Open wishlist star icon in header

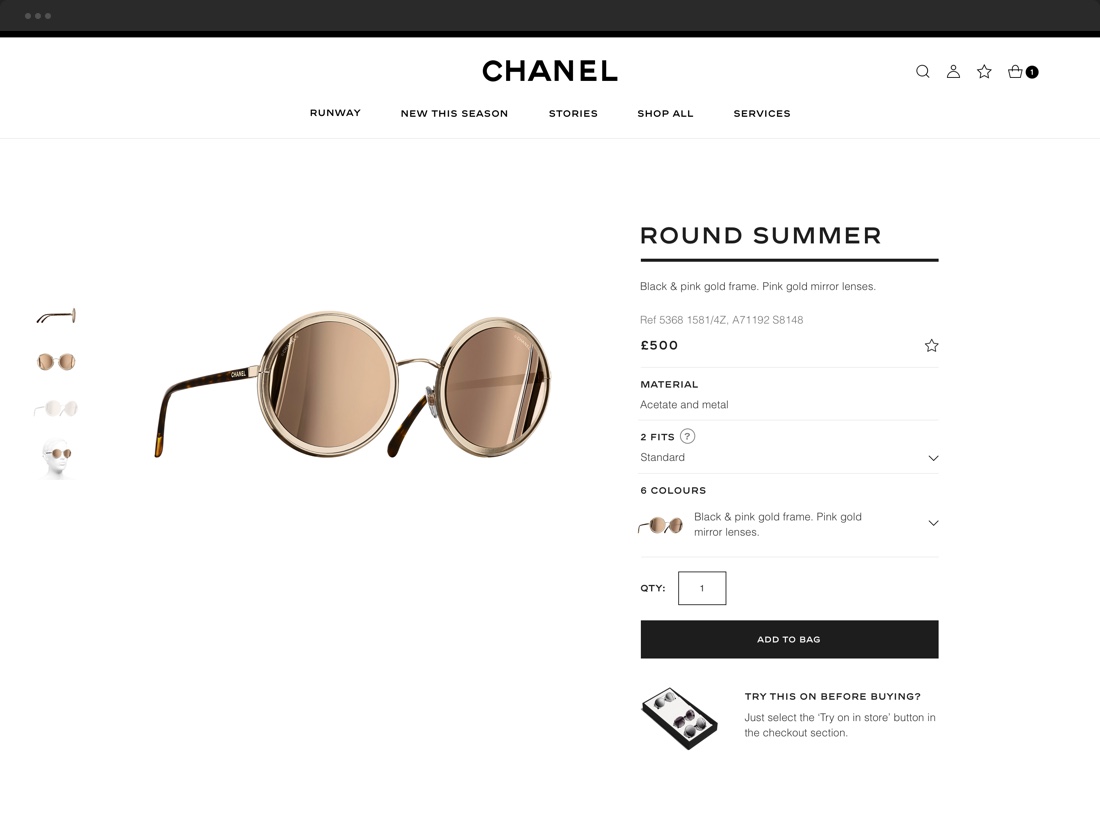click(984, 72)
